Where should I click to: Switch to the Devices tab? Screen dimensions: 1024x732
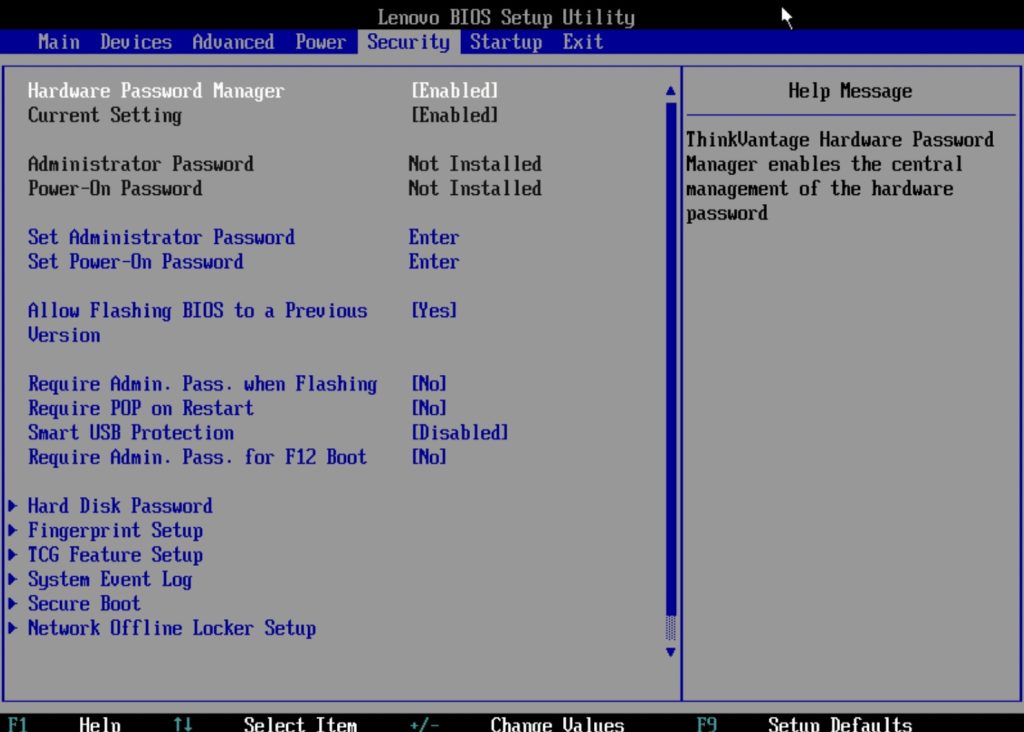136,42
